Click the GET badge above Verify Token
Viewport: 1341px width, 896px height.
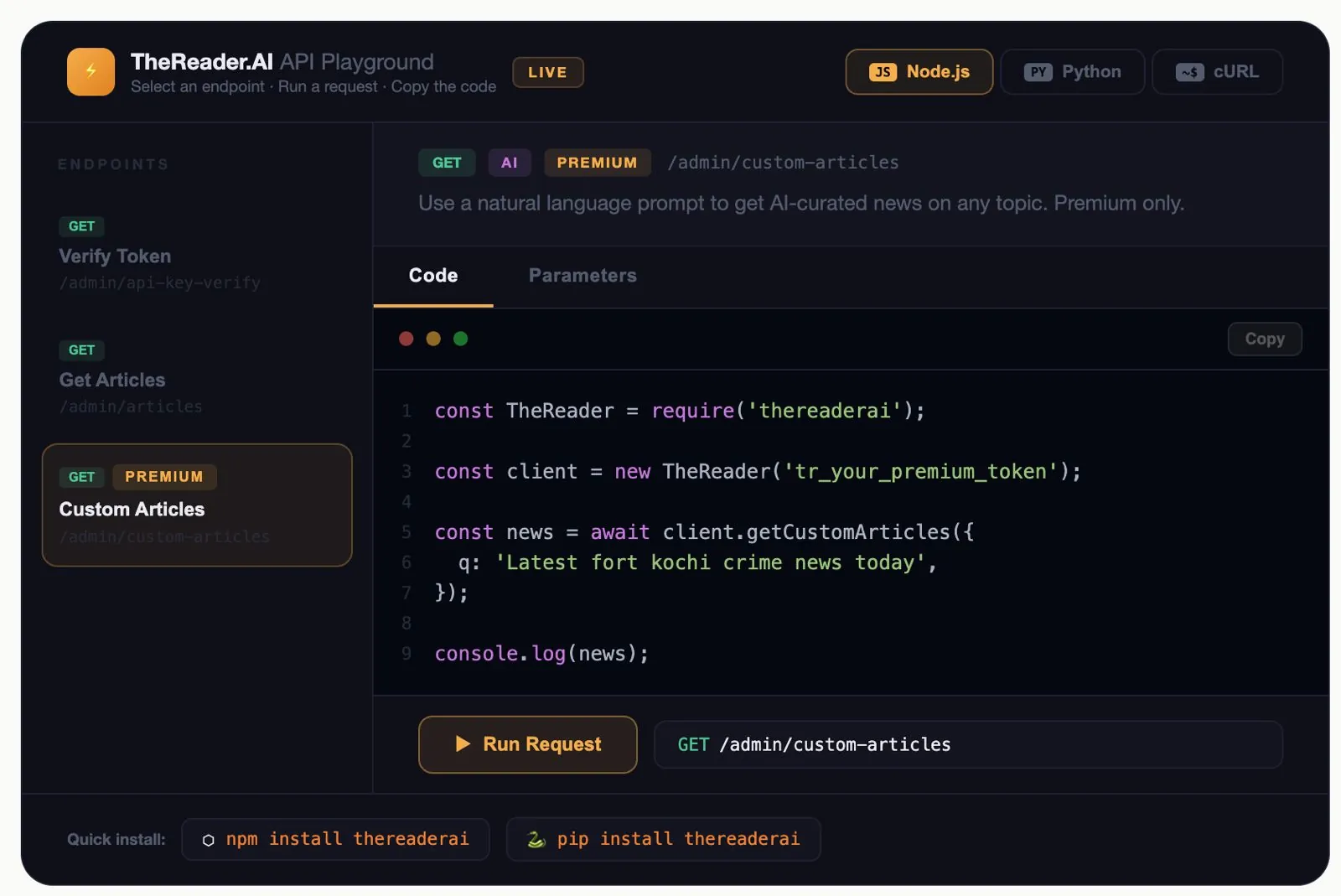(x=81, y=226)
